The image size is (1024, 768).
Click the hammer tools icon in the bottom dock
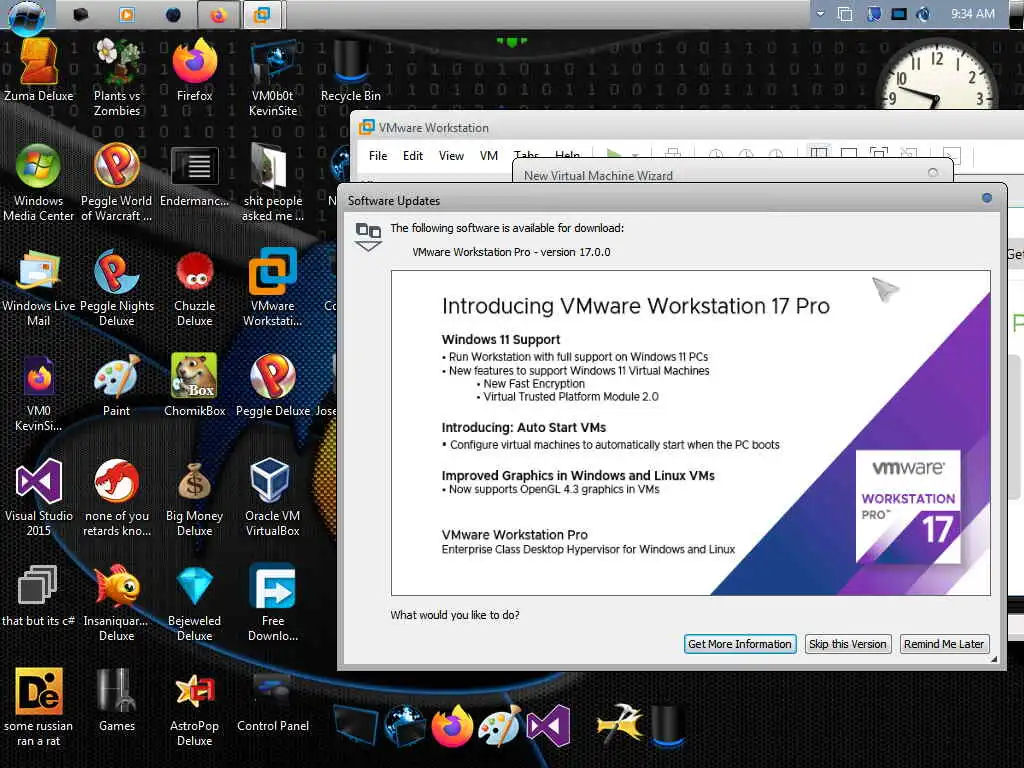619,722
